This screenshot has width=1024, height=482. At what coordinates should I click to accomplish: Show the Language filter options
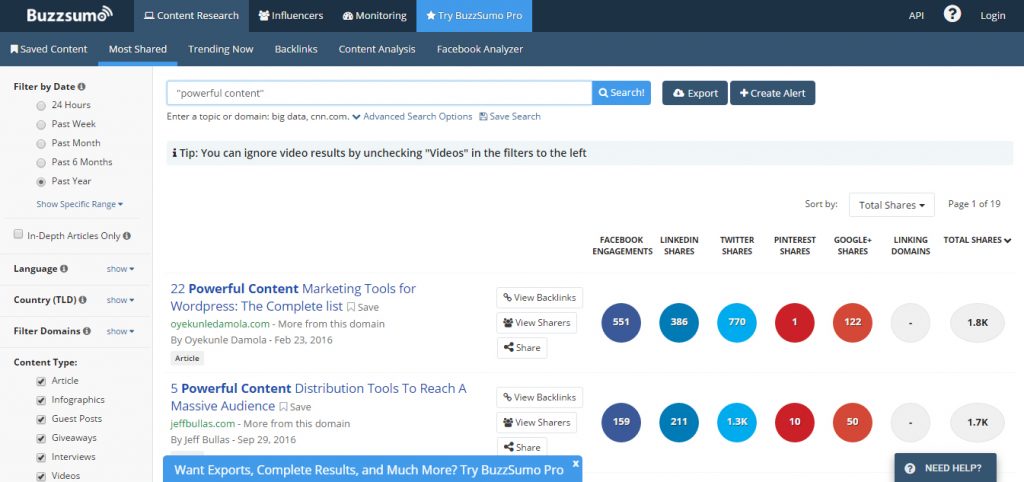[120, 268]
